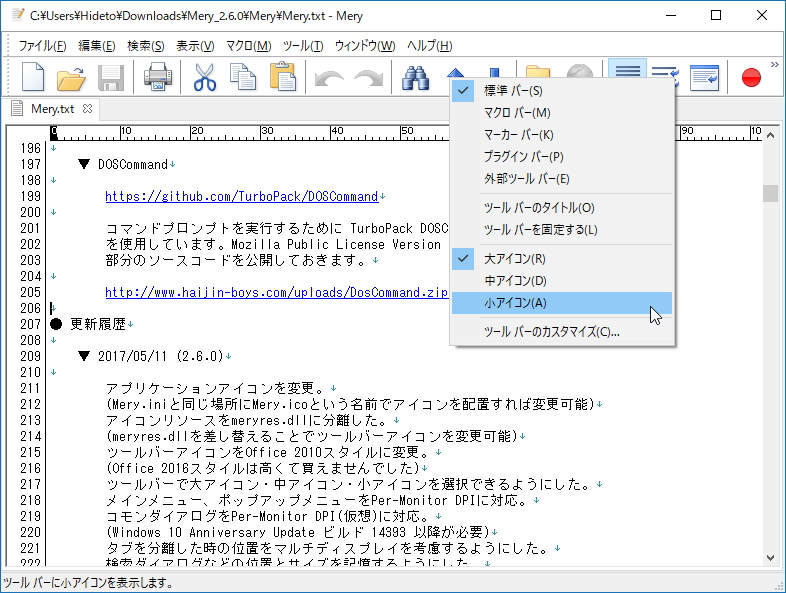Click the red record macro icon
Viewport: 786px width, 593px height.
pos(751,78)
